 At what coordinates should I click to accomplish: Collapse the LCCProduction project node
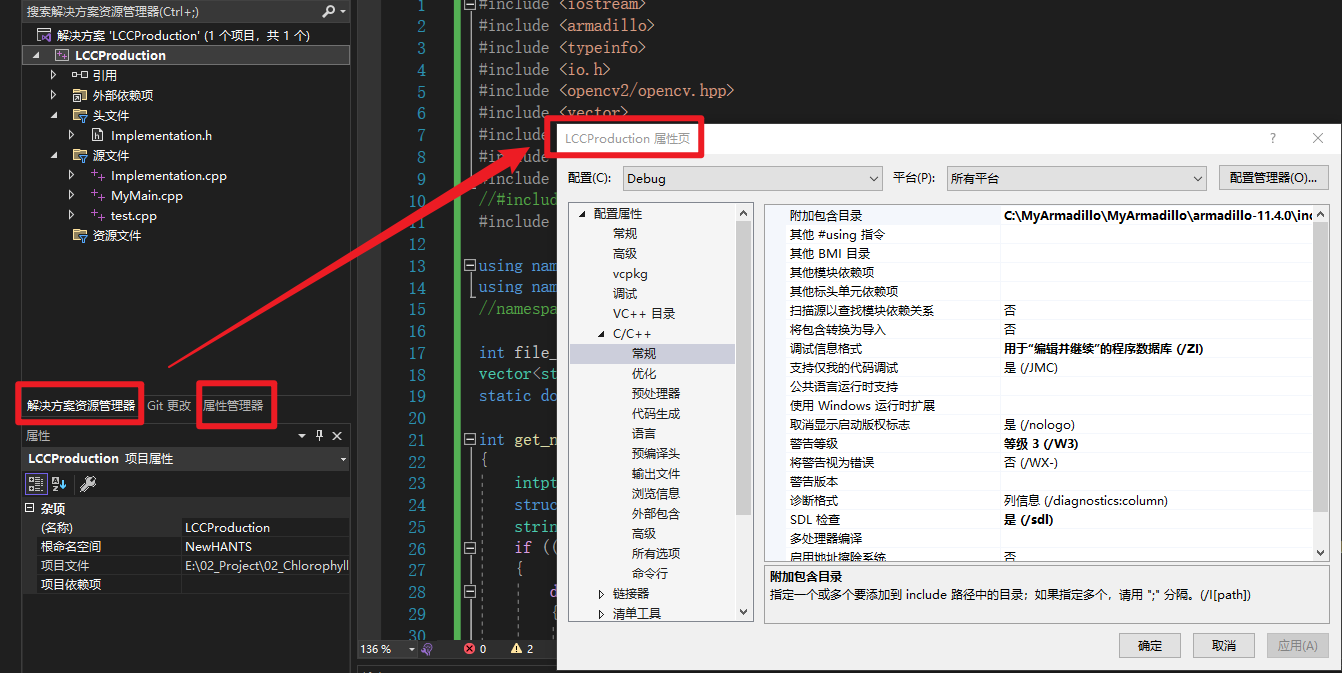click(37, 55)
